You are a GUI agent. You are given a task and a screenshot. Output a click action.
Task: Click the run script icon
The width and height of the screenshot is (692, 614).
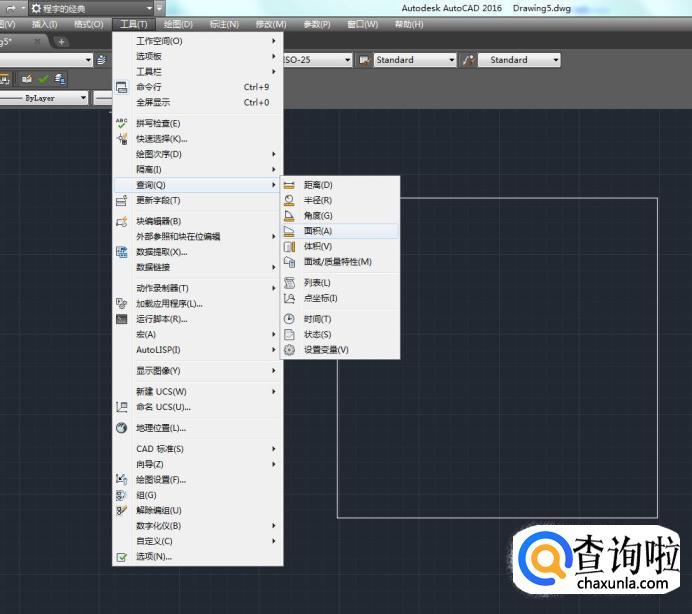tap(121, 319)
